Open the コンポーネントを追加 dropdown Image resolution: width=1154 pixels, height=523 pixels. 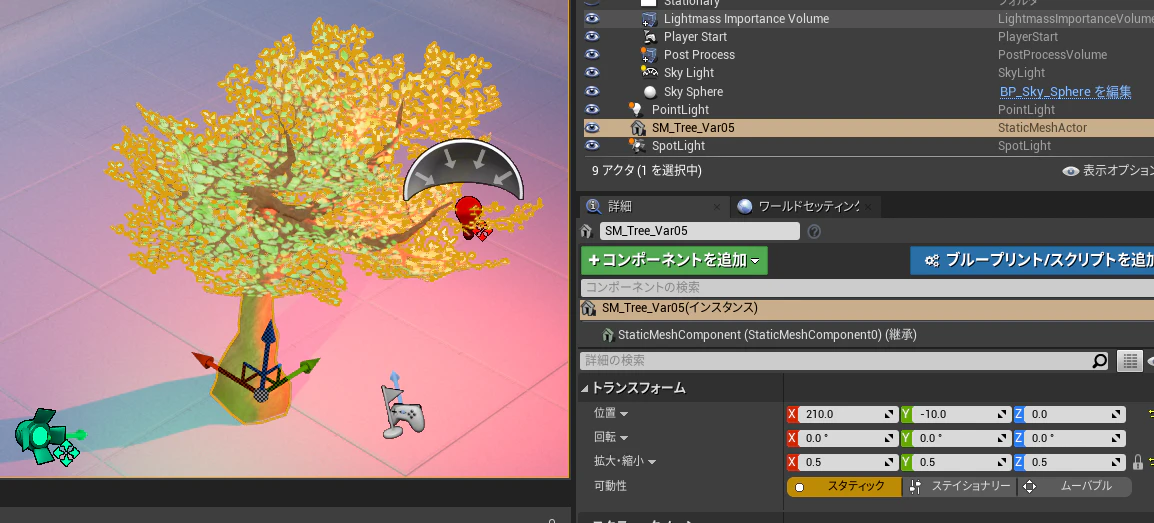coord(674,260)
